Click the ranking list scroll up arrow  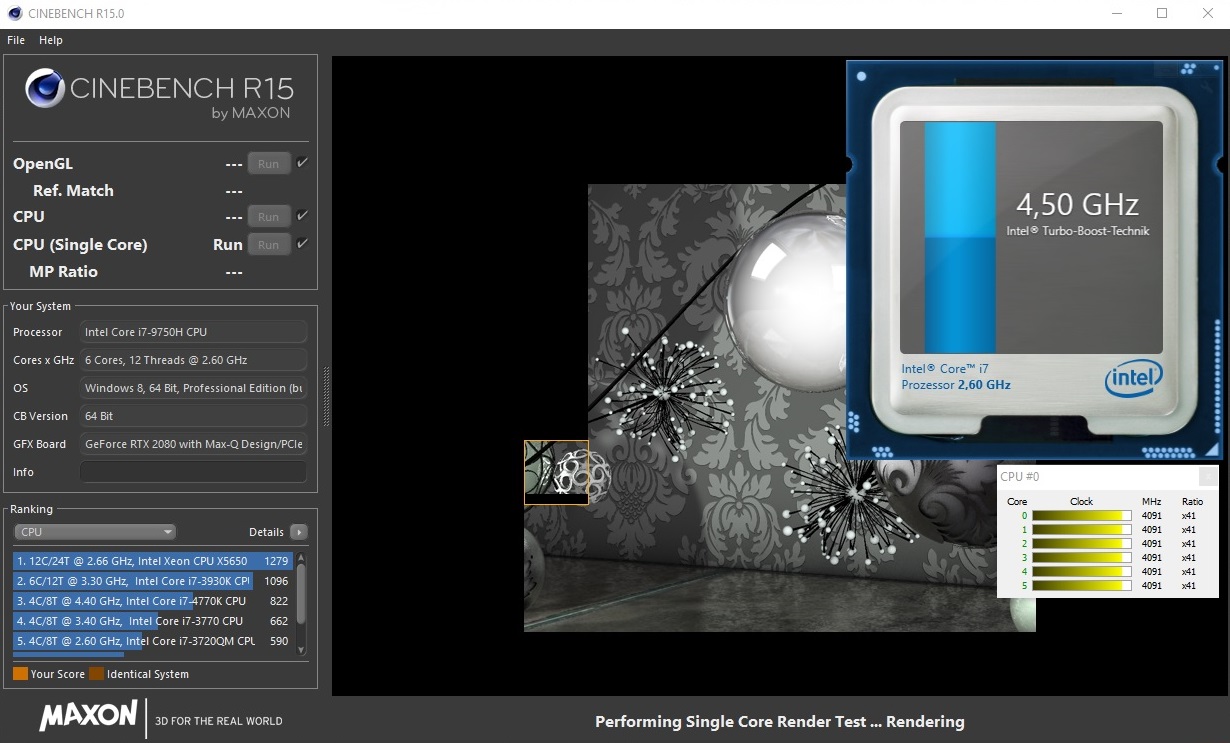coord(301,556)
